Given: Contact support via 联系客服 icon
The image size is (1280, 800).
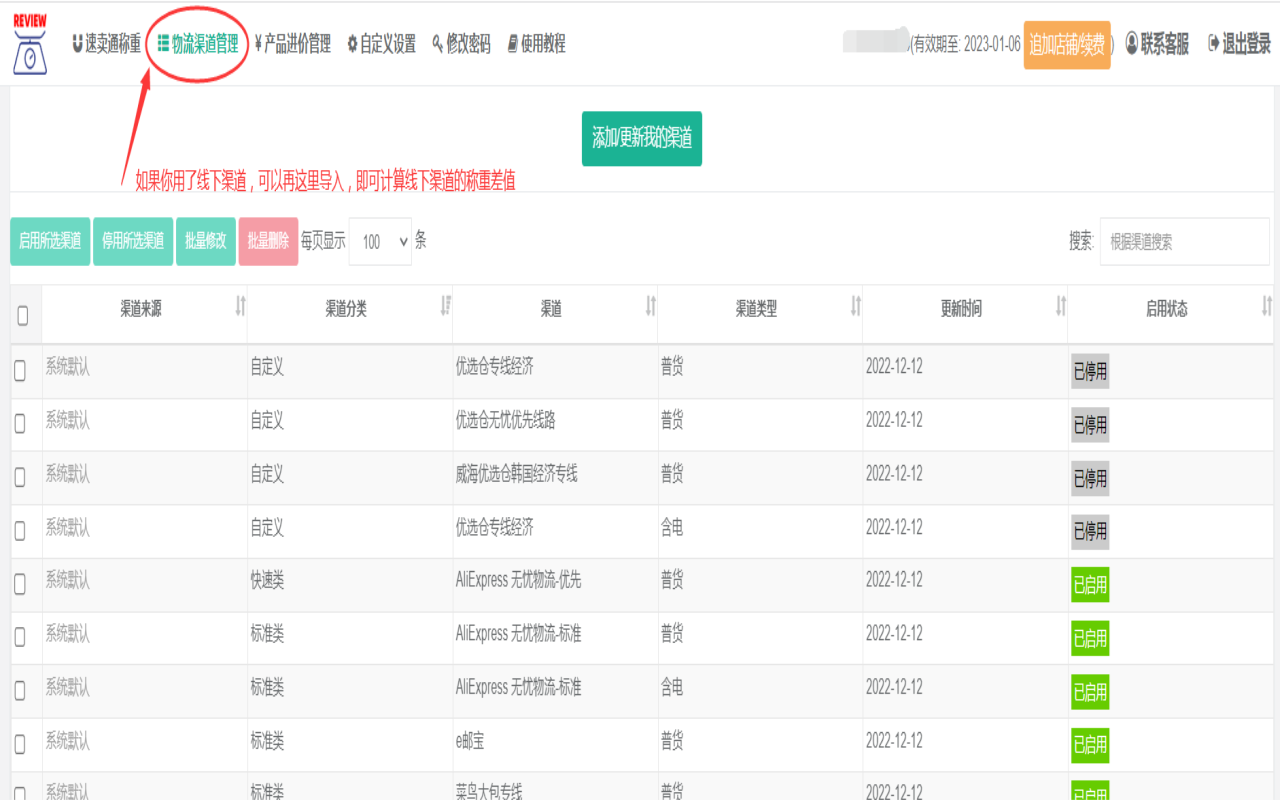Looking at the screenshot, I should click(1132, 43).
